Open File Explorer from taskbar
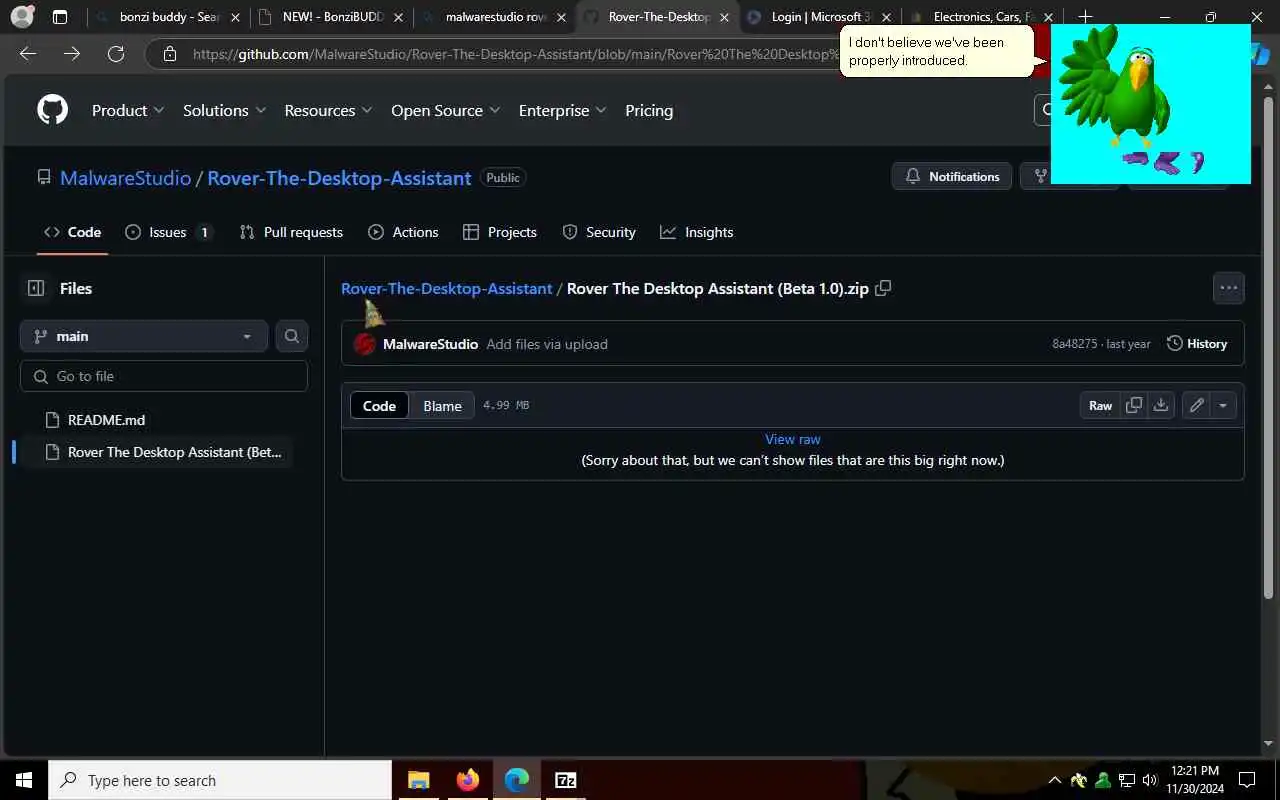 click(x=418, y=780)
